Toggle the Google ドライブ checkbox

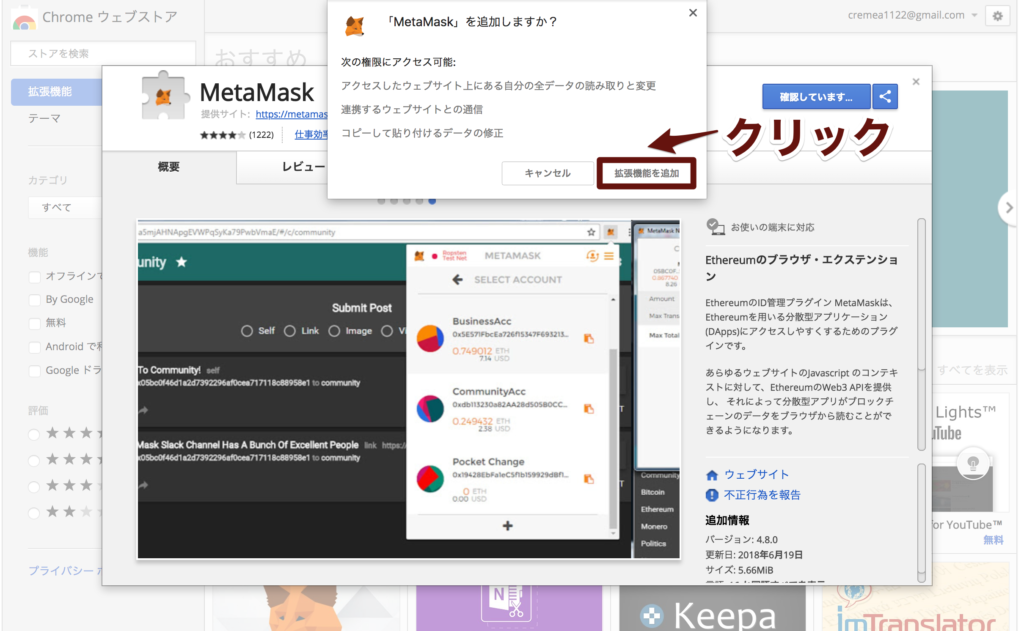35,371
